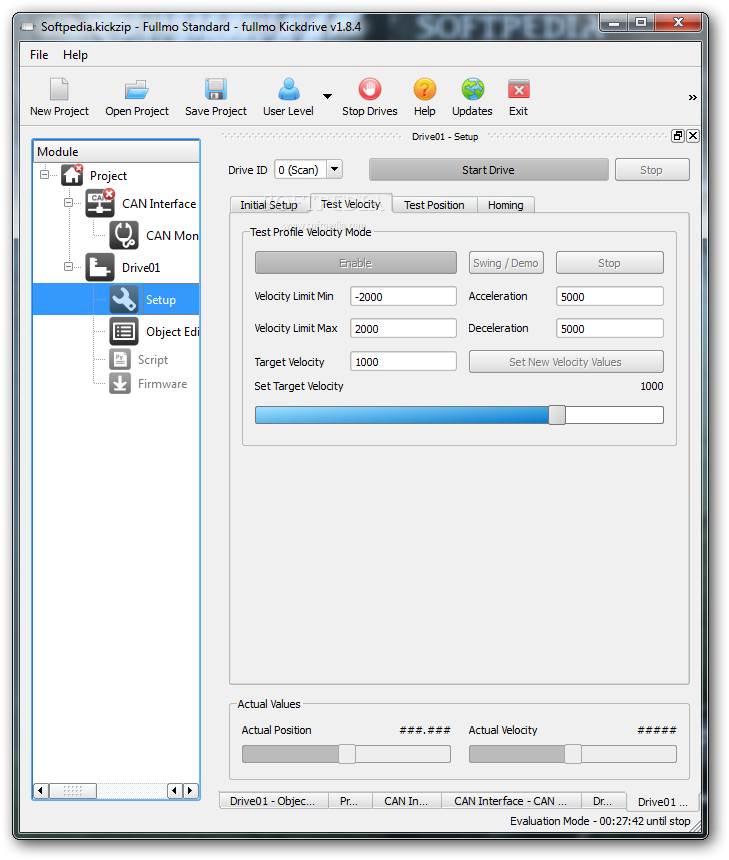Close the Drive01 Setup dock panel
Viewport: 729px width, 860px height.
(693, 136)
